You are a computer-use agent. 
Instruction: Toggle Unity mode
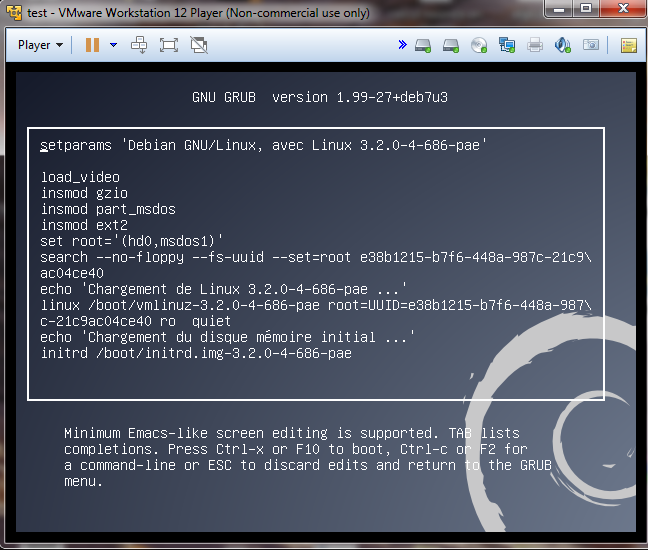point(199,45)
